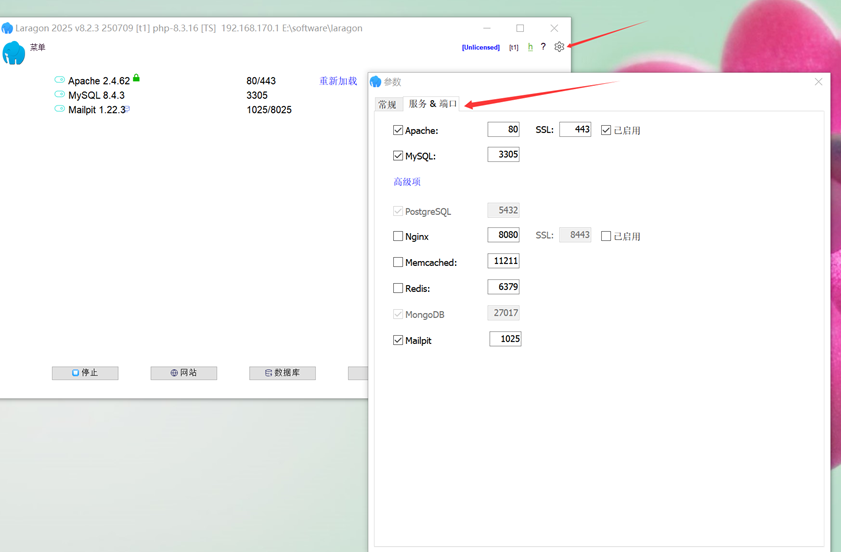Click the 网站 button

tap(184, 373)
